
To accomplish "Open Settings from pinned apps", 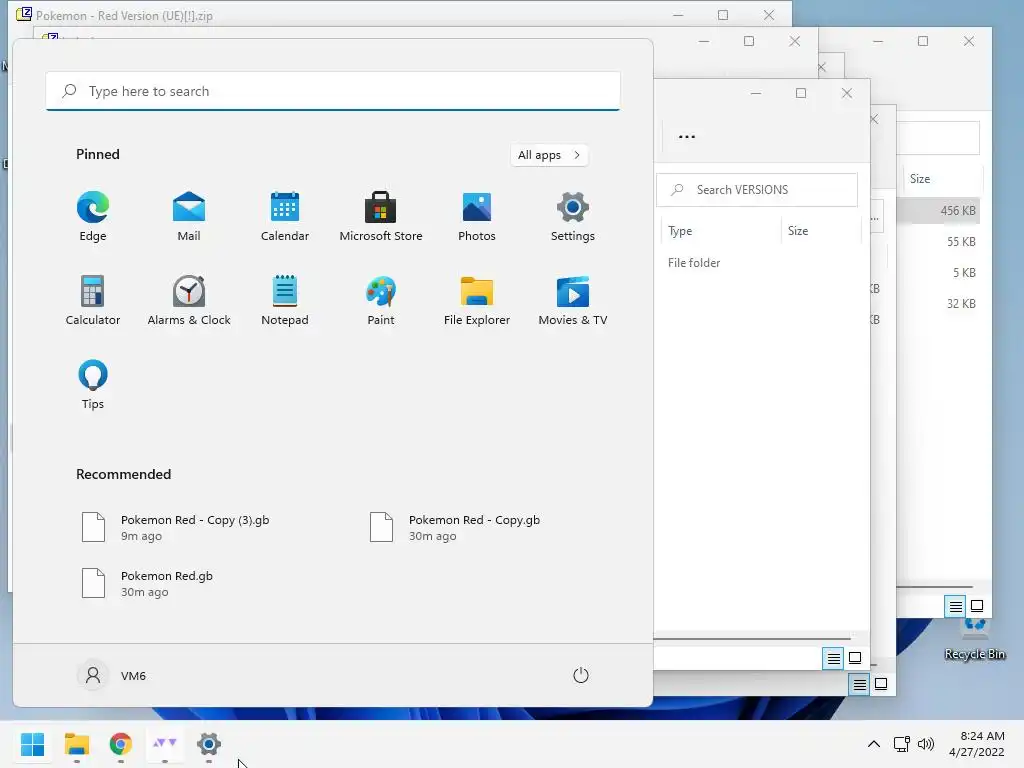I will [x=573, y=216].
